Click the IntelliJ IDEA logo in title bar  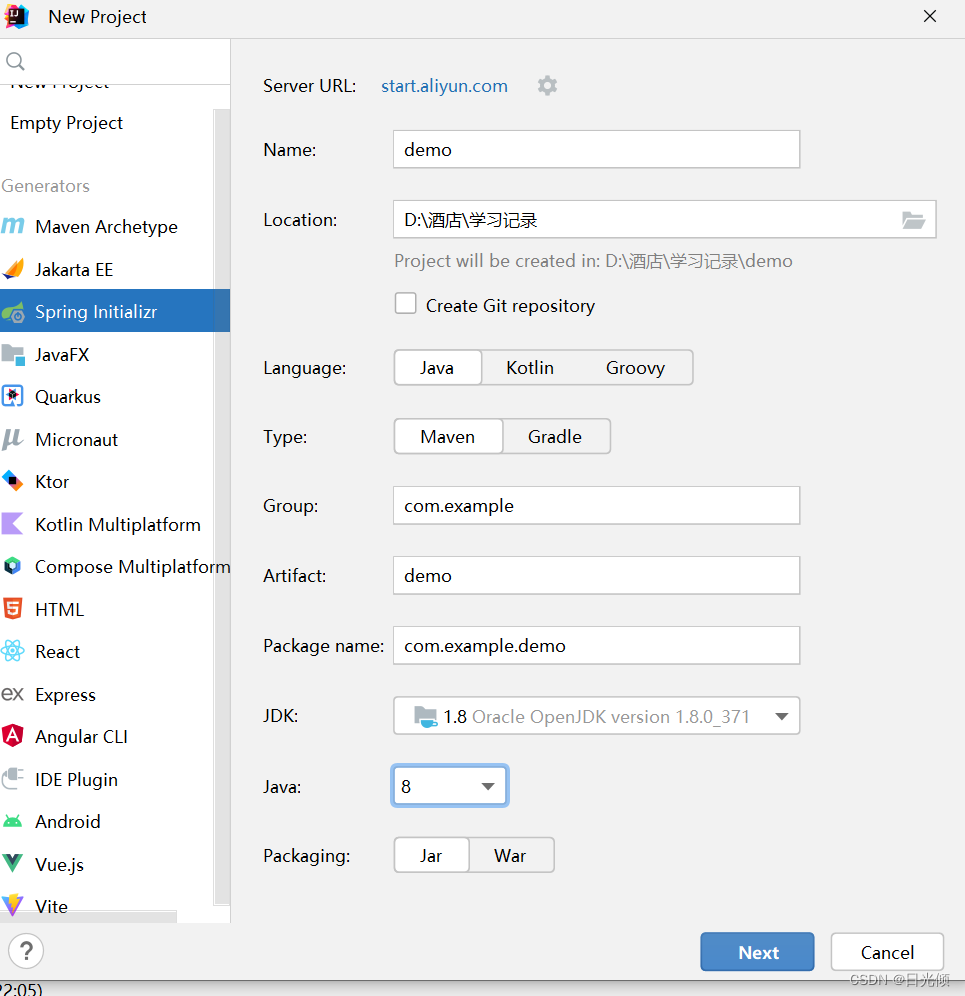(x=17, y=17)
